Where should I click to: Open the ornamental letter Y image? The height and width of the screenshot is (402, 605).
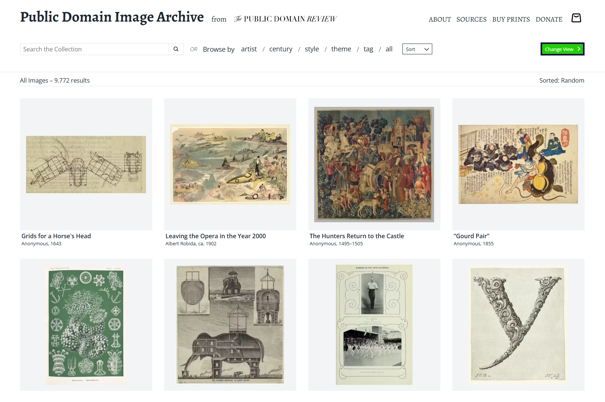(x=518, y=324)
